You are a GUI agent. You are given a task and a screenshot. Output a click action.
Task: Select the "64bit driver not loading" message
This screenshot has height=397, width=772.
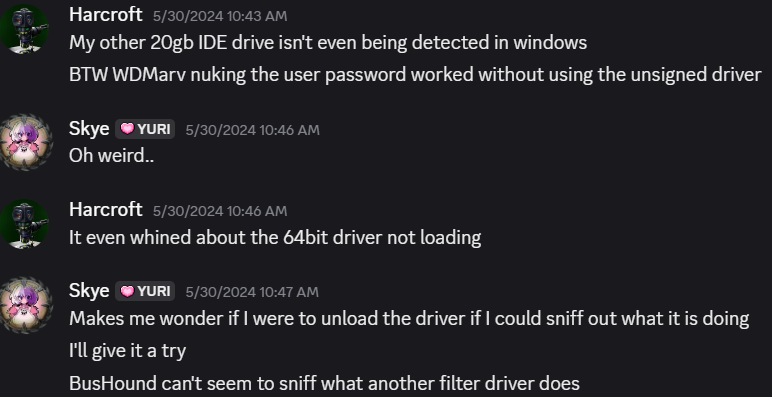coord(275,237)
